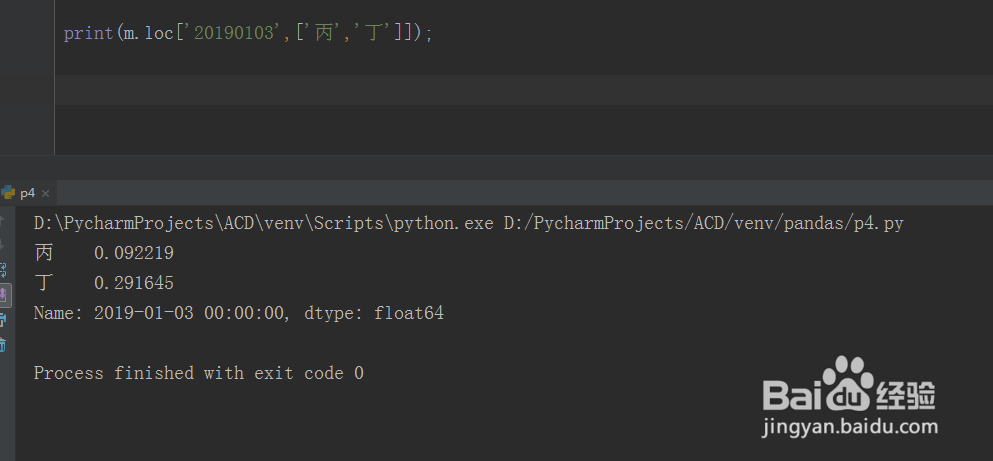Click the down-the-stack-trace arrow in console
This screenshot has width=993, height=461.
tap(3, 245)
